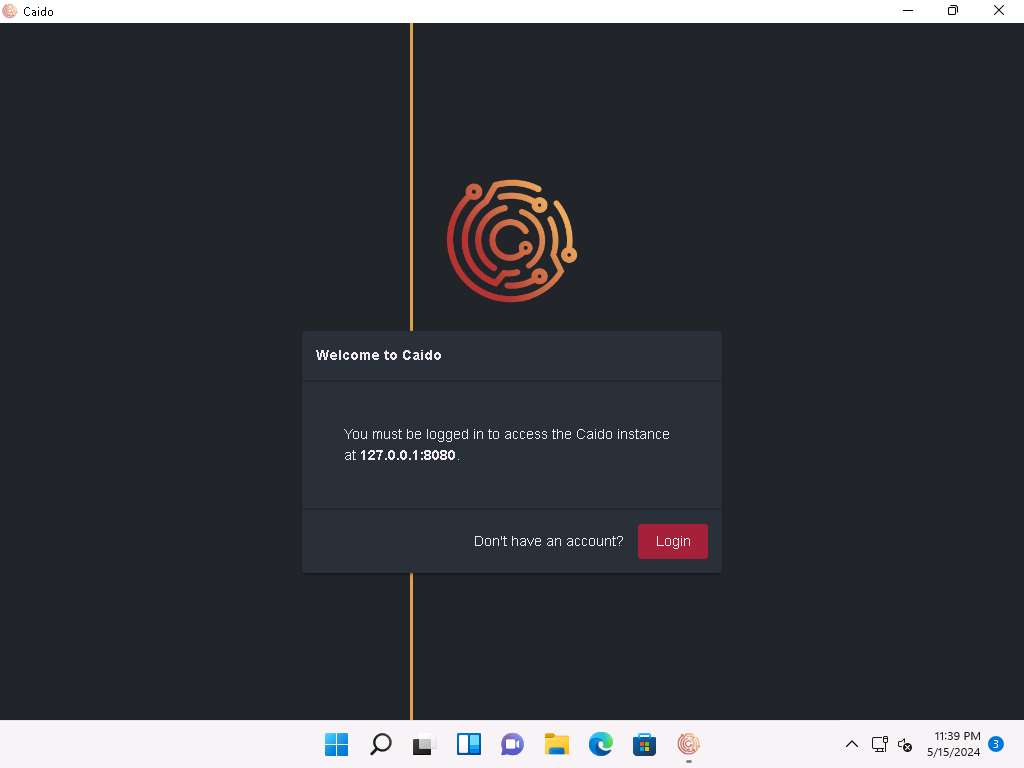This screenshot has width=1024, height=768.
Task: Click the Caido icon in the title bar
Action: [x=10, y=11]
